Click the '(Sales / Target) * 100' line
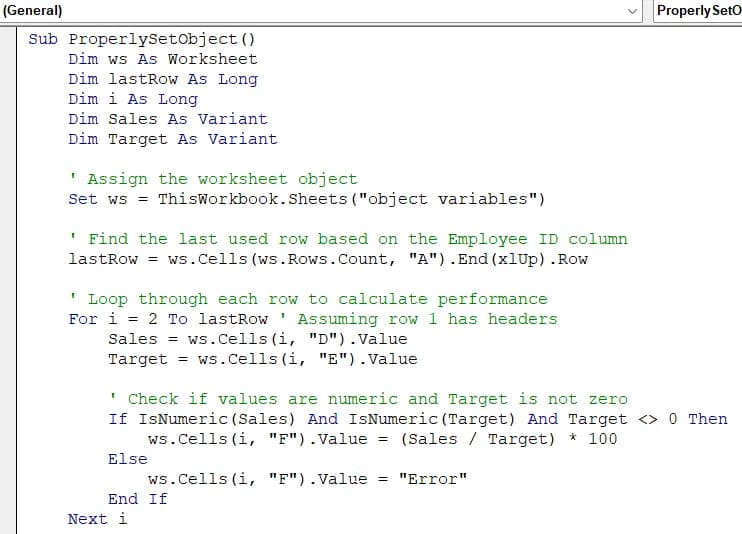The height and width of the screenshot is (534, 742). (x=382, y=439)
